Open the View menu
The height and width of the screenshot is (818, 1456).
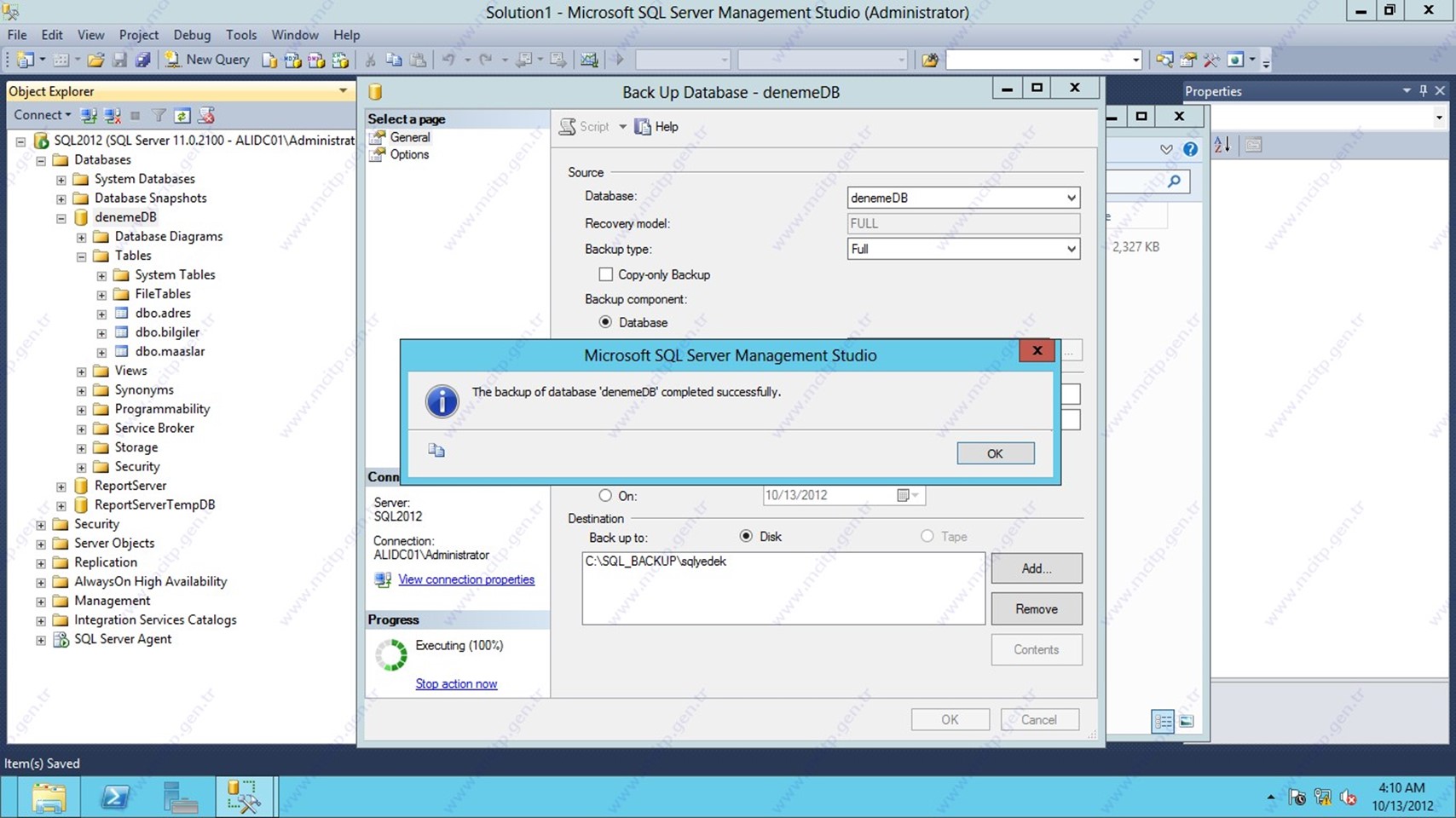pyautogui.click(x=90, y=35)
